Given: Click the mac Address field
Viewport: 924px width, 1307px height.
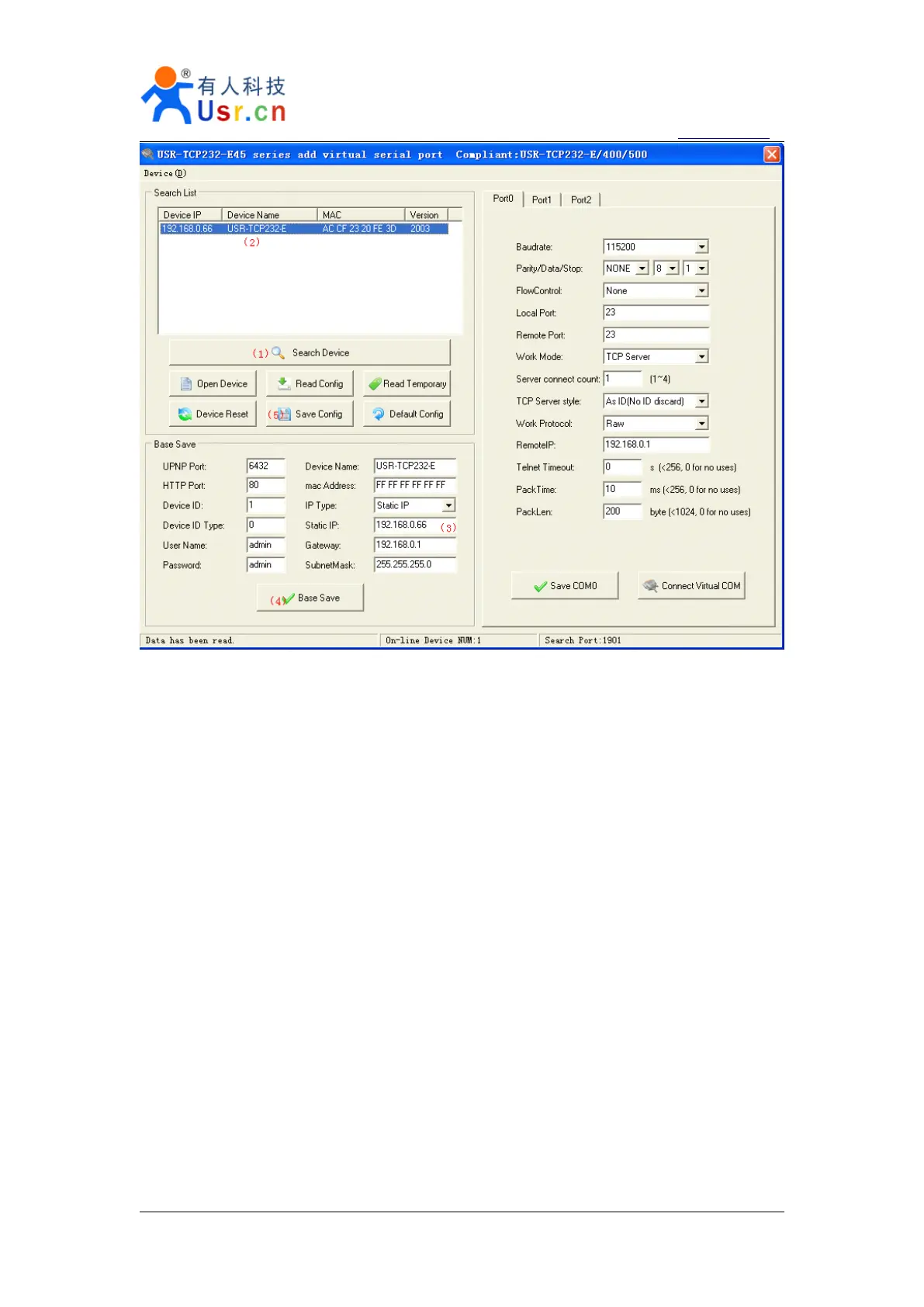Looking at the screenshot, I should click(415, 485).
